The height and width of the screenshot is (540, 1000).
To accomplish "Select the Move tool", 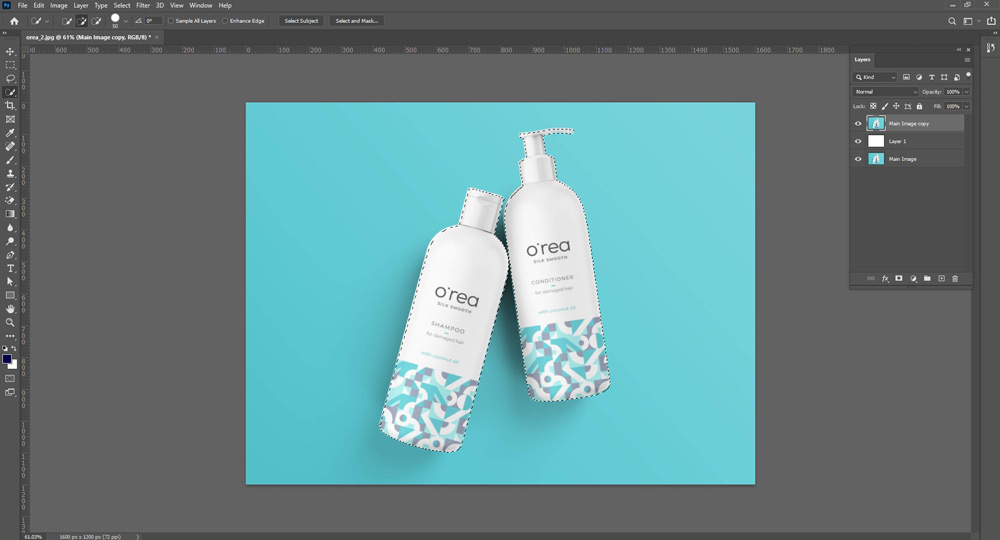I will point(10,51).
